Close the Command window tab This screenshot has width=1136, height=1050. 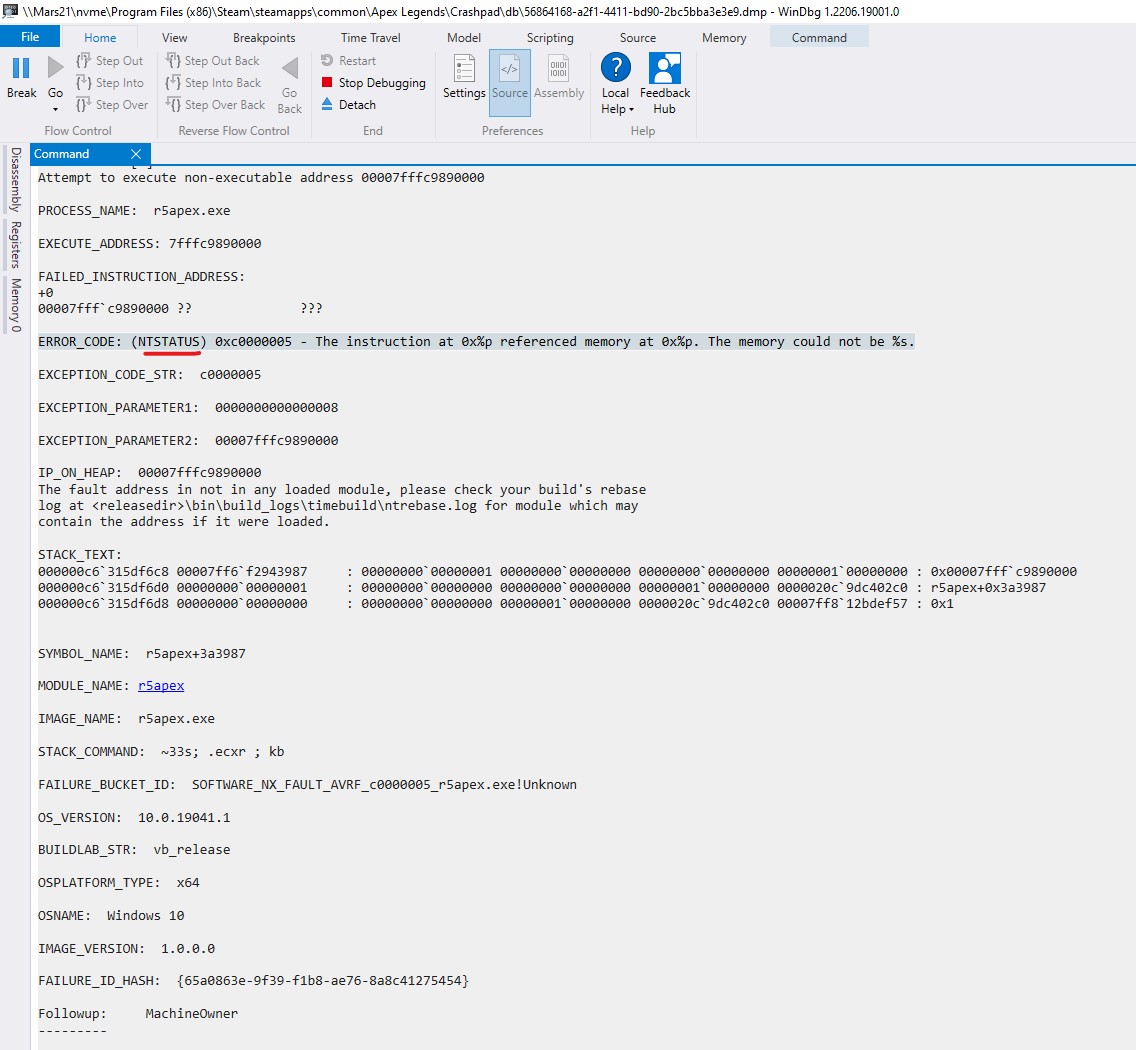coord(135,154)
